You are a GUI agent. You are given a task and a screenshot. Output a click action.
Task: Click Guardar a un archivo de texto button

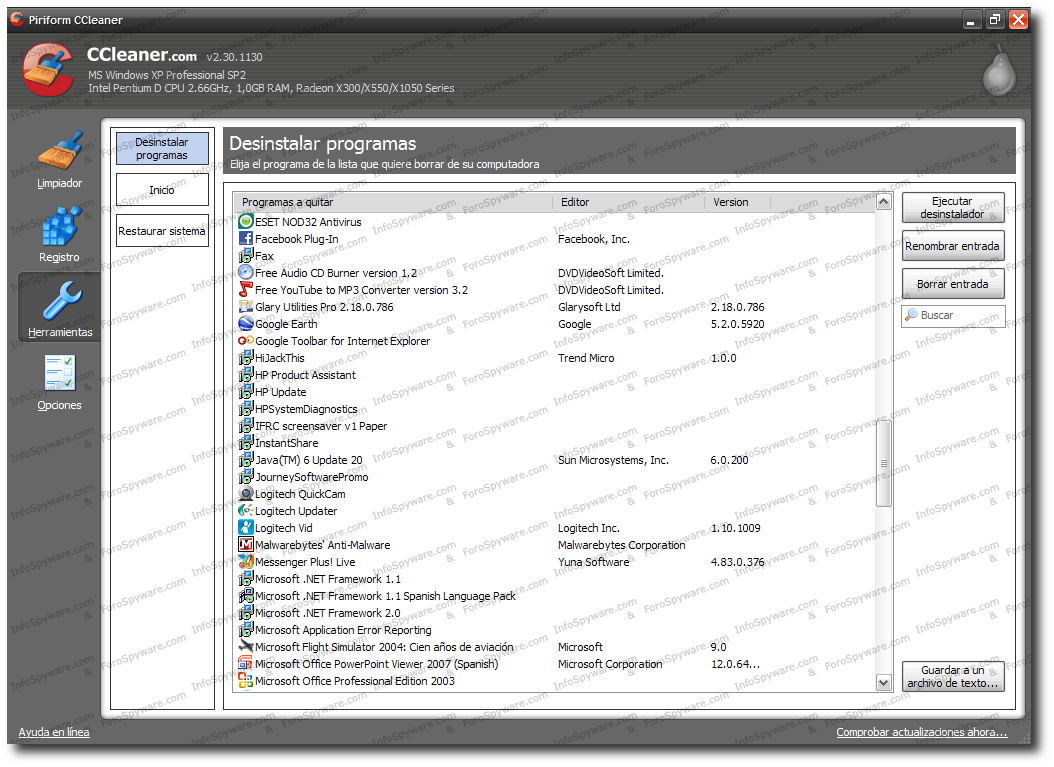952,677
